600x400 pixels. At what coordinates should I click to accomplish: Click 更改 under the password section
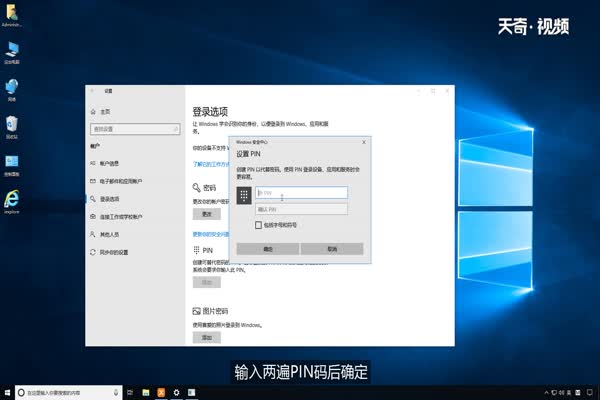click(207, 214)
